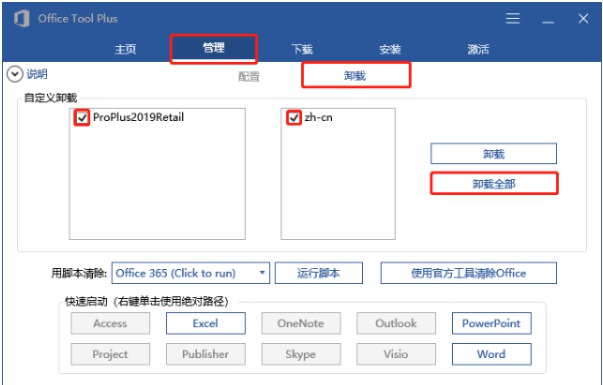Minimize the Office Tool Plus window
The height and width of the screenshot is (385, 603).
pos(548,22)
